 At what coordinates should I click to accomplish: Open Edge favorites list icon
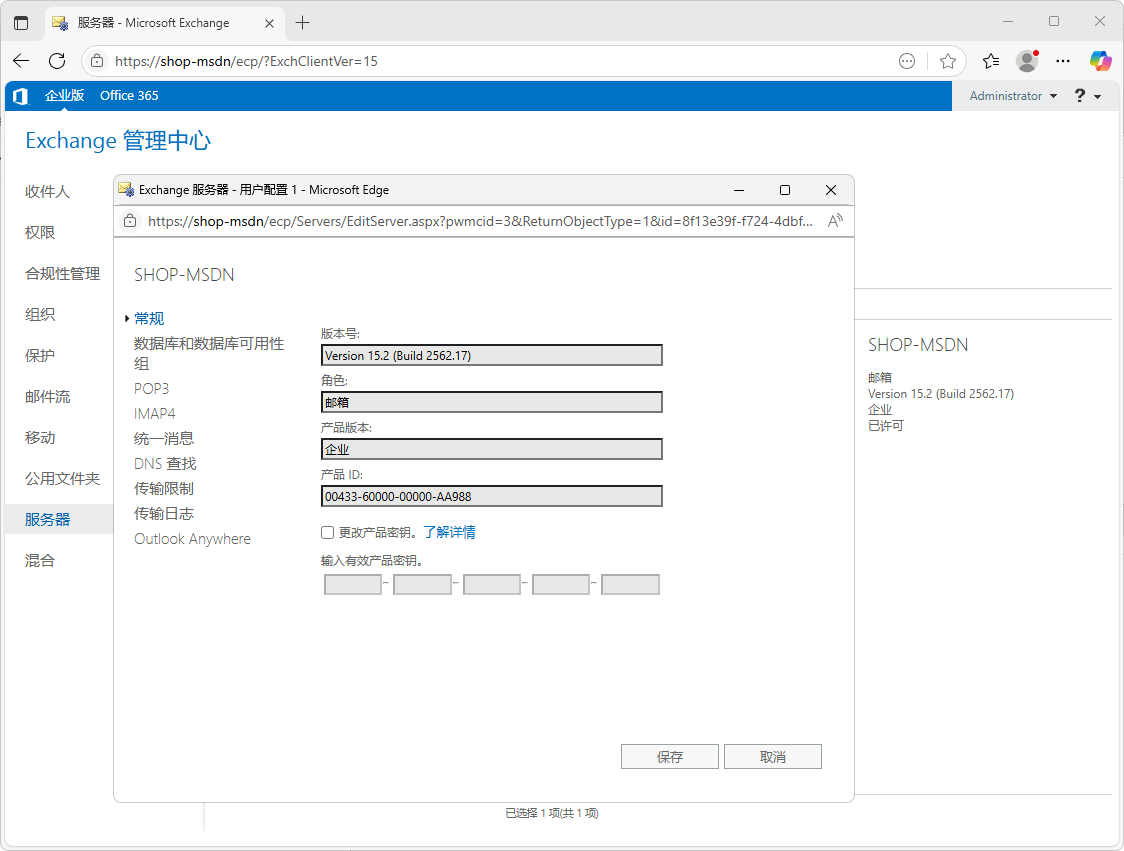pos(991,61)
